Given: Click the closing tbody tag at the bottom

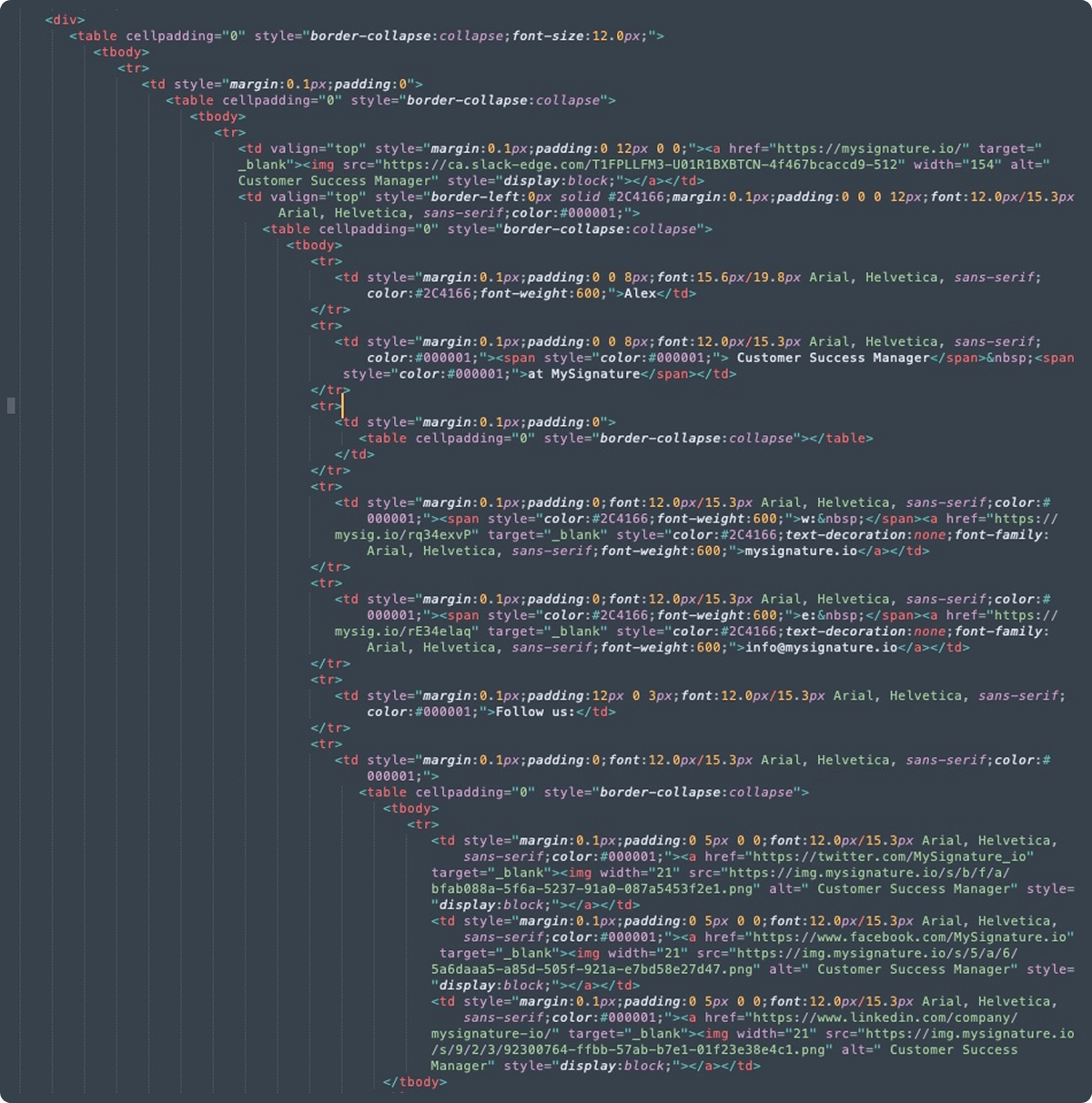Looking at the screenshot, I should tap(416, 1081).
